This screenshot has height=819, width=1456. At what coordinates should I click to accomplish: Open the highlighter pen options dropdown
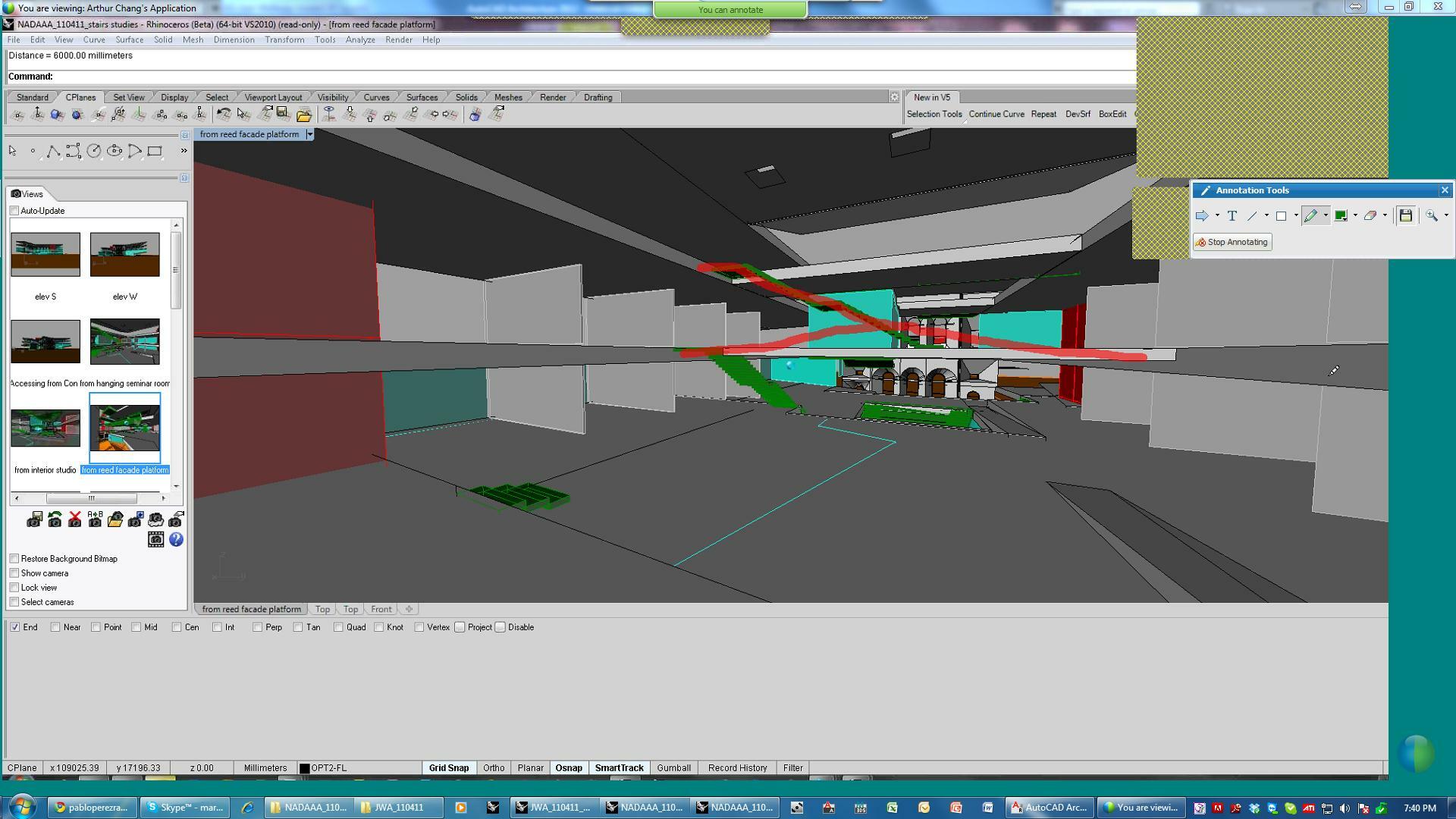(x=1326, y=216)
